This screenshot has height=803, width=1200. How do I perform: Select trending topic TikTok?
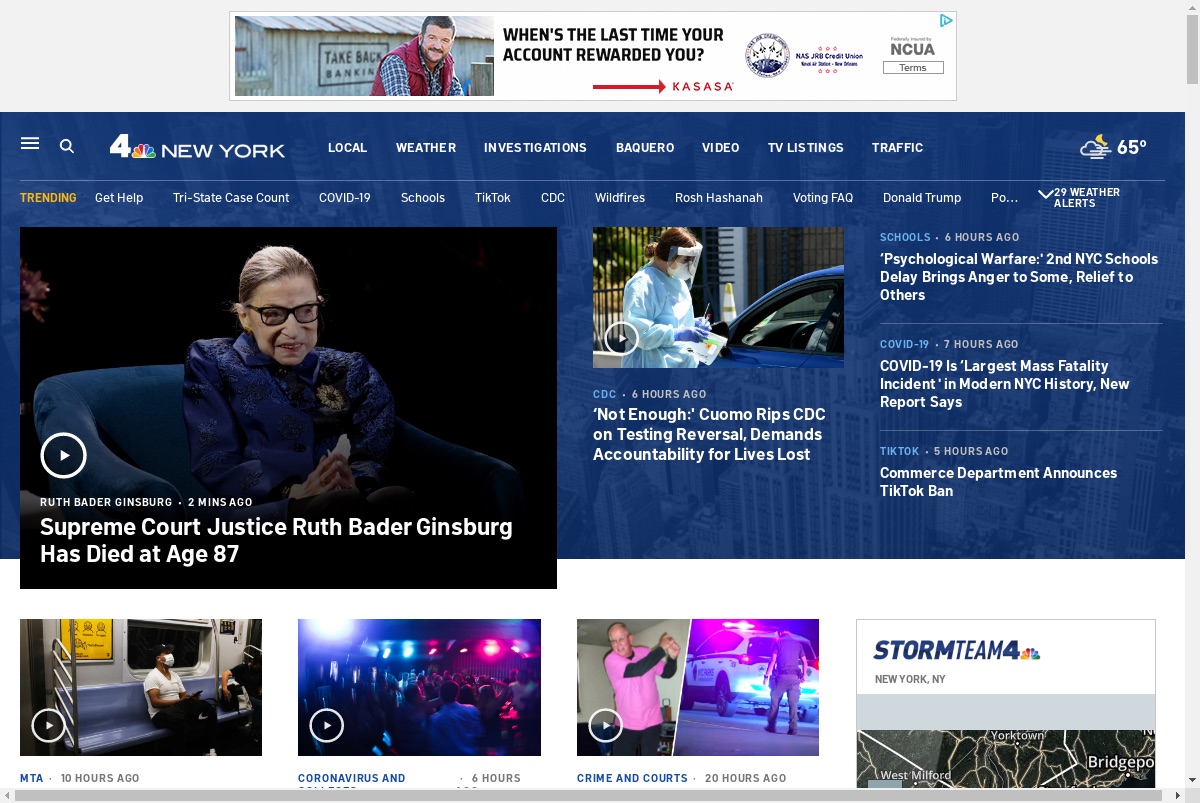493,198
